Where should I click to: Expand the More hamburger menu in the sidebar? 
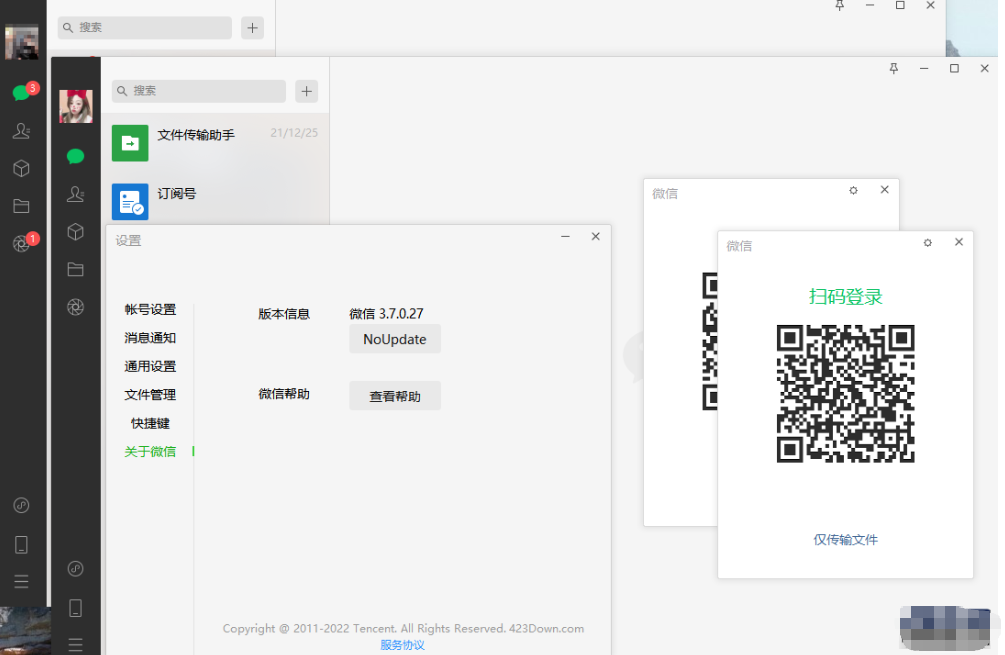(76, 644)
